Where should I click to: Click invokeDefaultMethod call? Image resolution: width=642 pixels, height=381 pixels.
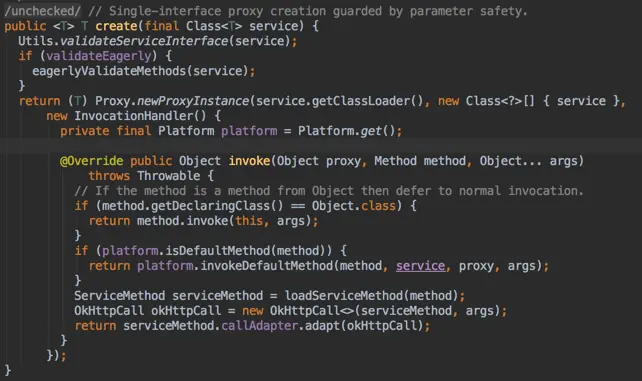click(267, 266)
